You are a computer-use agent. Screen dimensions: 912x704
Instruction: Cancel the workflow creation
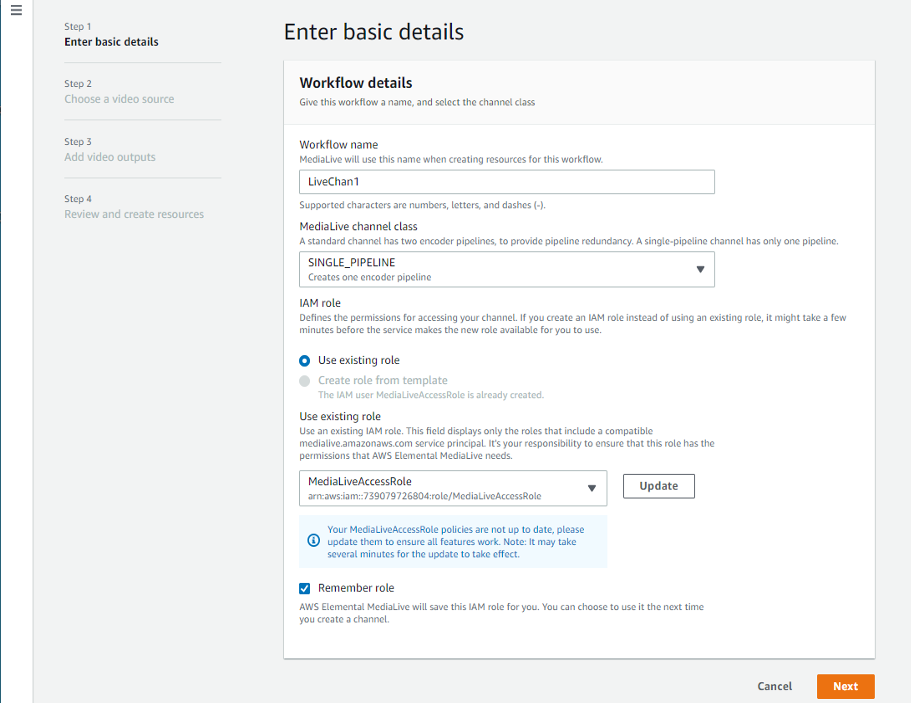[774, 686]
